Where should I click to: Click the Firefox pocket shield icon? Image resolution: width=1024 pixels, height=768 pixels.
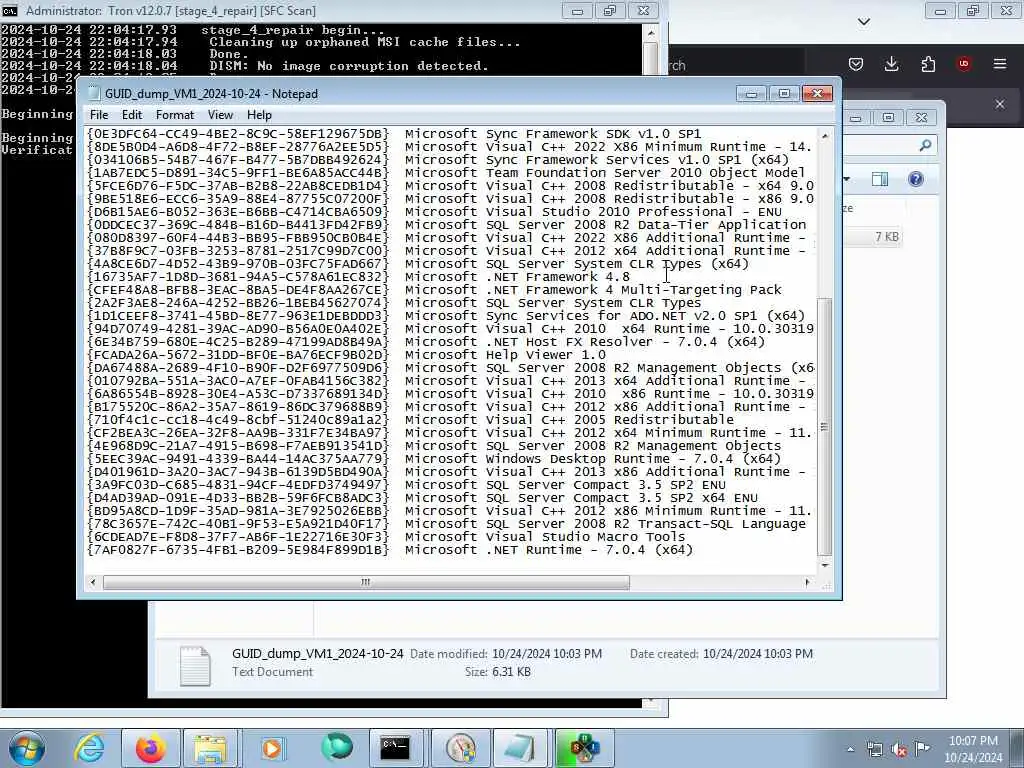point(856,64)
